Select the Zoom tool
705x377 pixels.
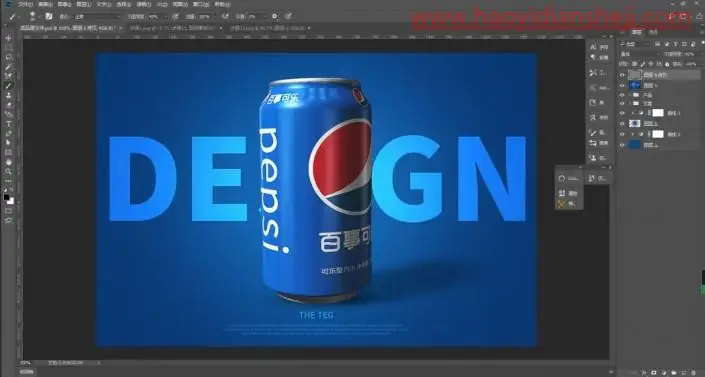point(9,171)
